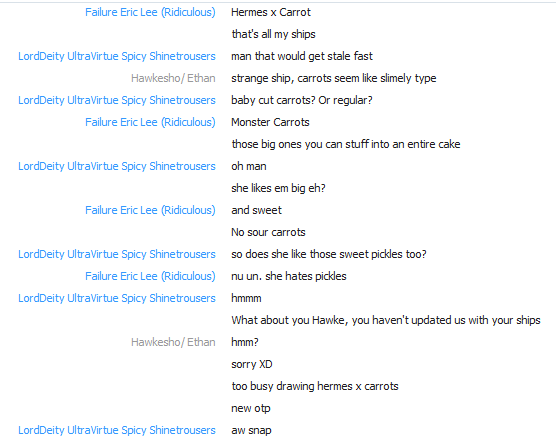This screenshot has width=556, height=440.
Task: Click Failure Eric Lee name beside 'Monster Carrots'
Action: click(x=150, y=122)
